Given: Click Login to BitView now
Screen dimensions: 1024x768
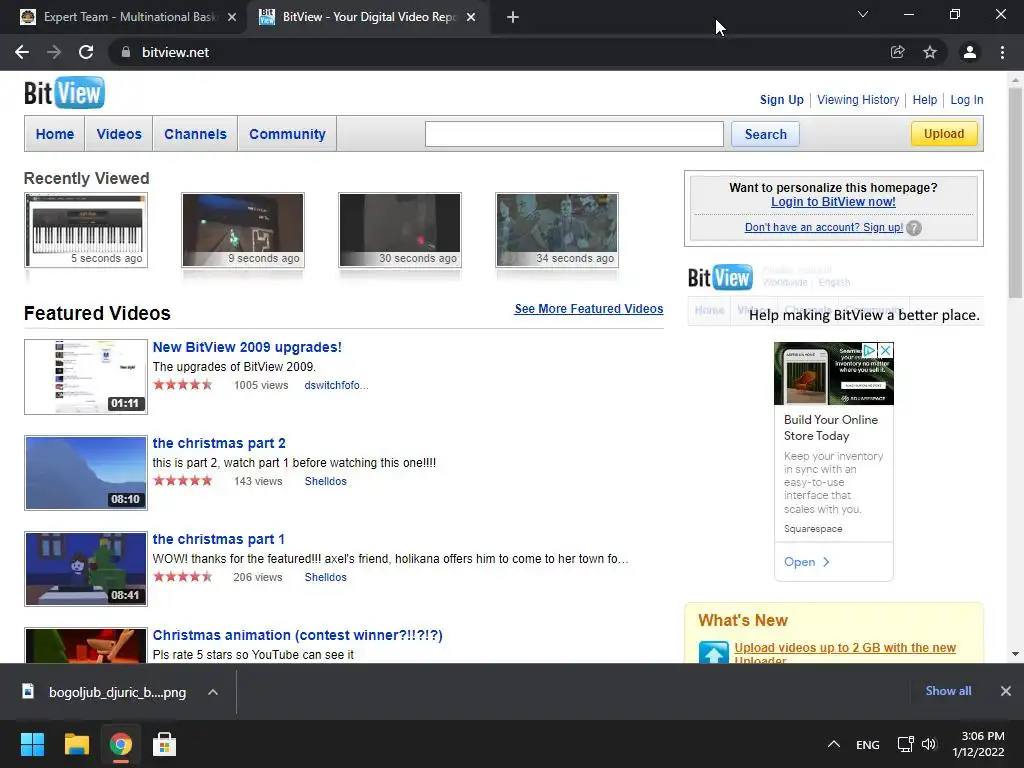Looking at the screenshot, I should [x=833, y=202].
